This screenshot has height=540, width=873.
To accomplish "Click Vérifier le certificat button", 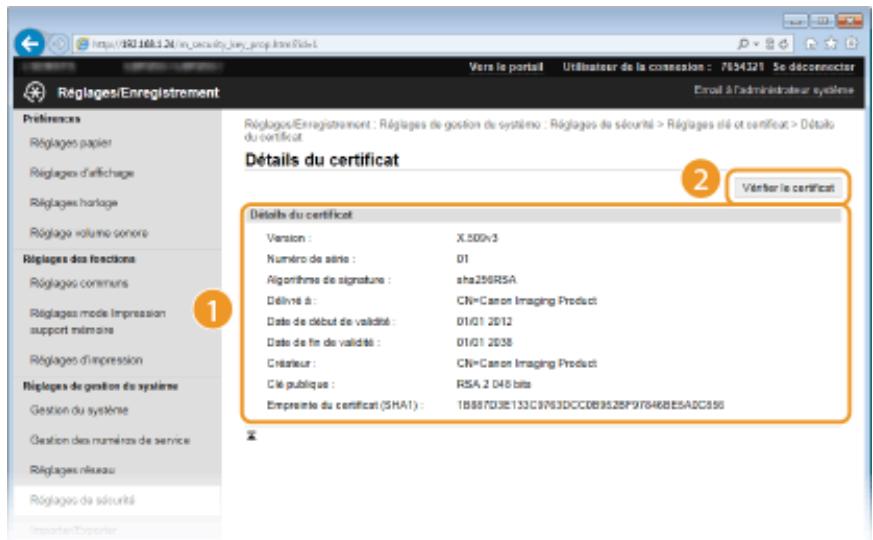I will pos(788,188).
